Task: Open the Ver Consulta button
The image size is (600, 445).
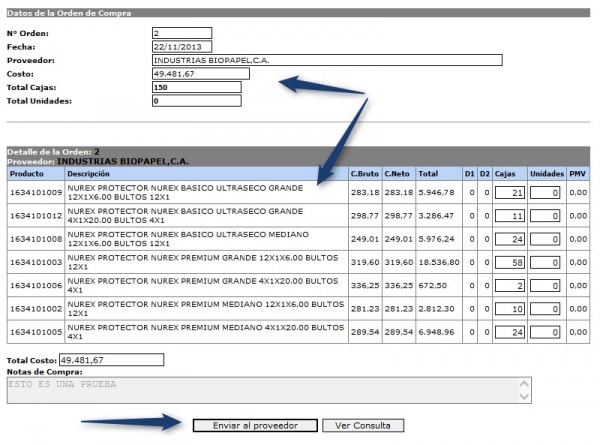Action: [x=363, y=425]
